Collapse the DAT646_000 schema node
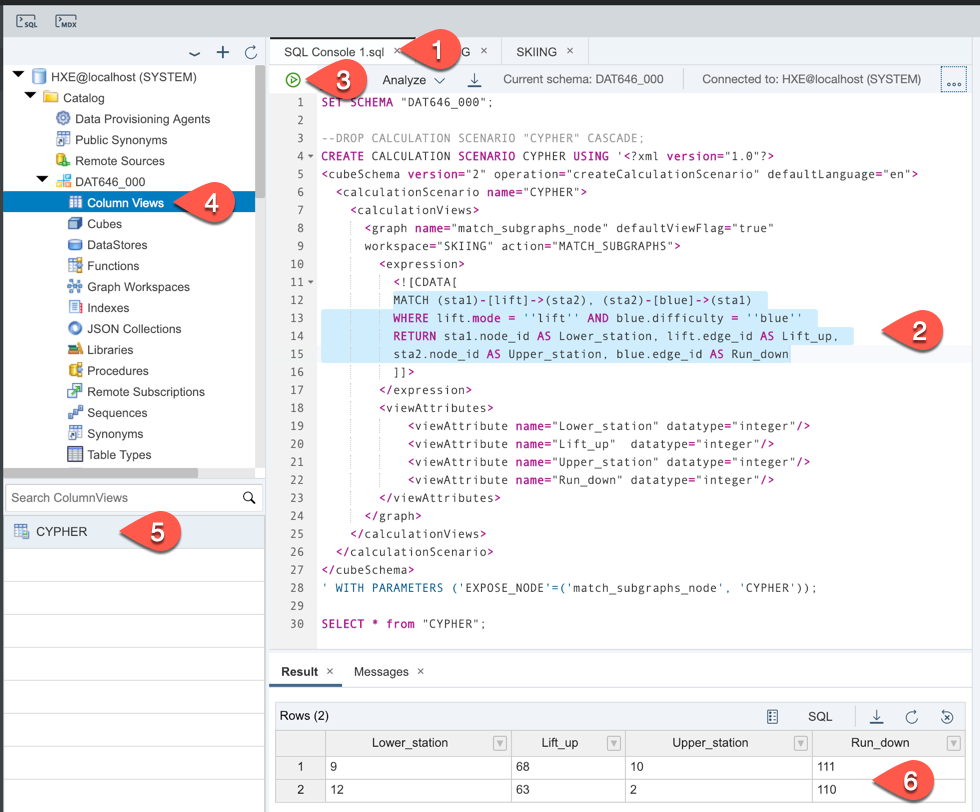 (x=42, y=179)
